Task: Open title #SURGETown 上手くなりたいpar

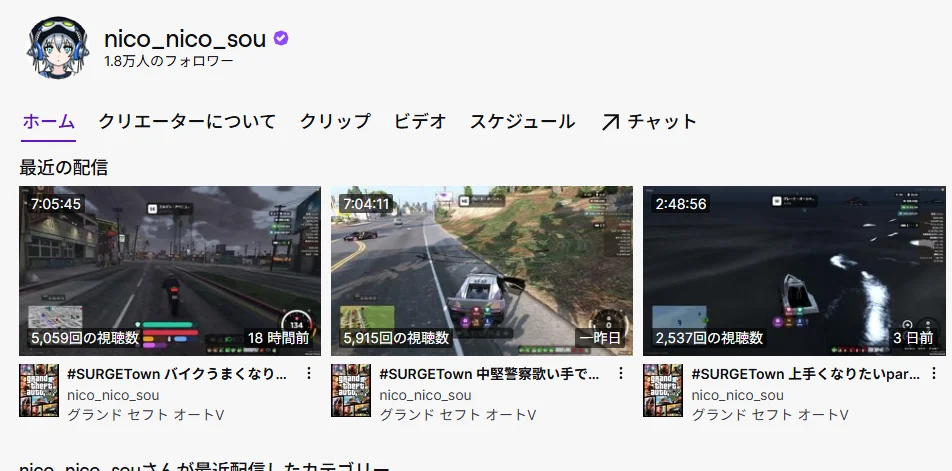Action: [806, 374]
